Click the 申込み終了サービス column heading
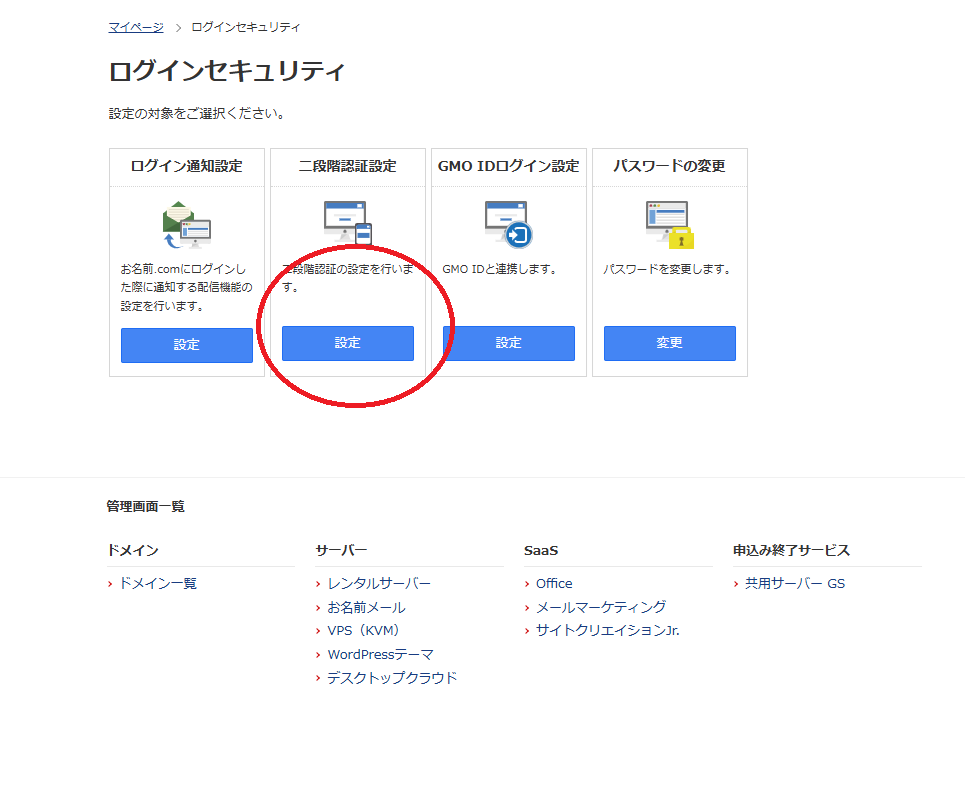Viewport: 965px width, 808px height. 791,550
